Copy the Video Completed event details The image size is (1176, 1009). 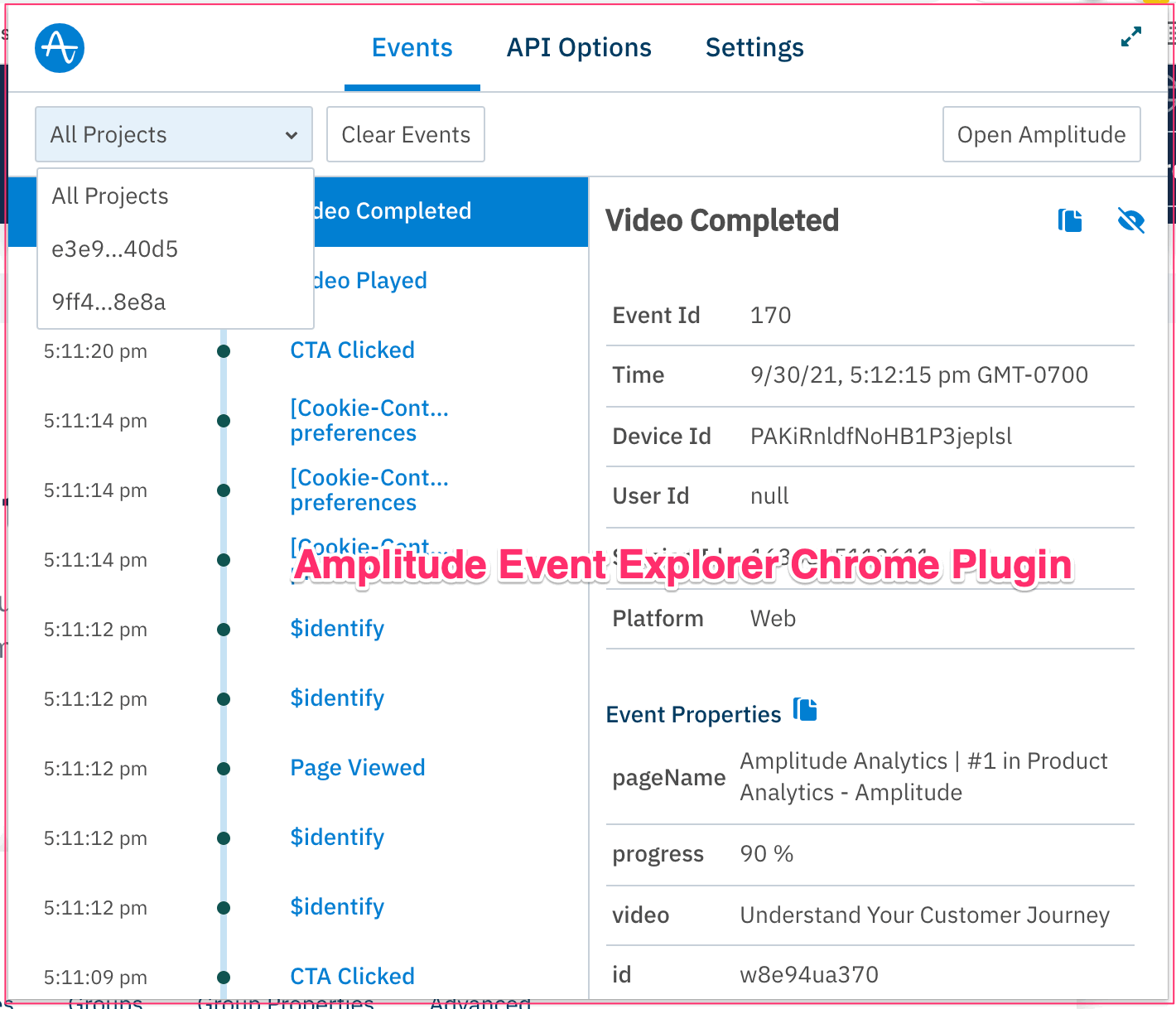click(x=1070, y=220)
